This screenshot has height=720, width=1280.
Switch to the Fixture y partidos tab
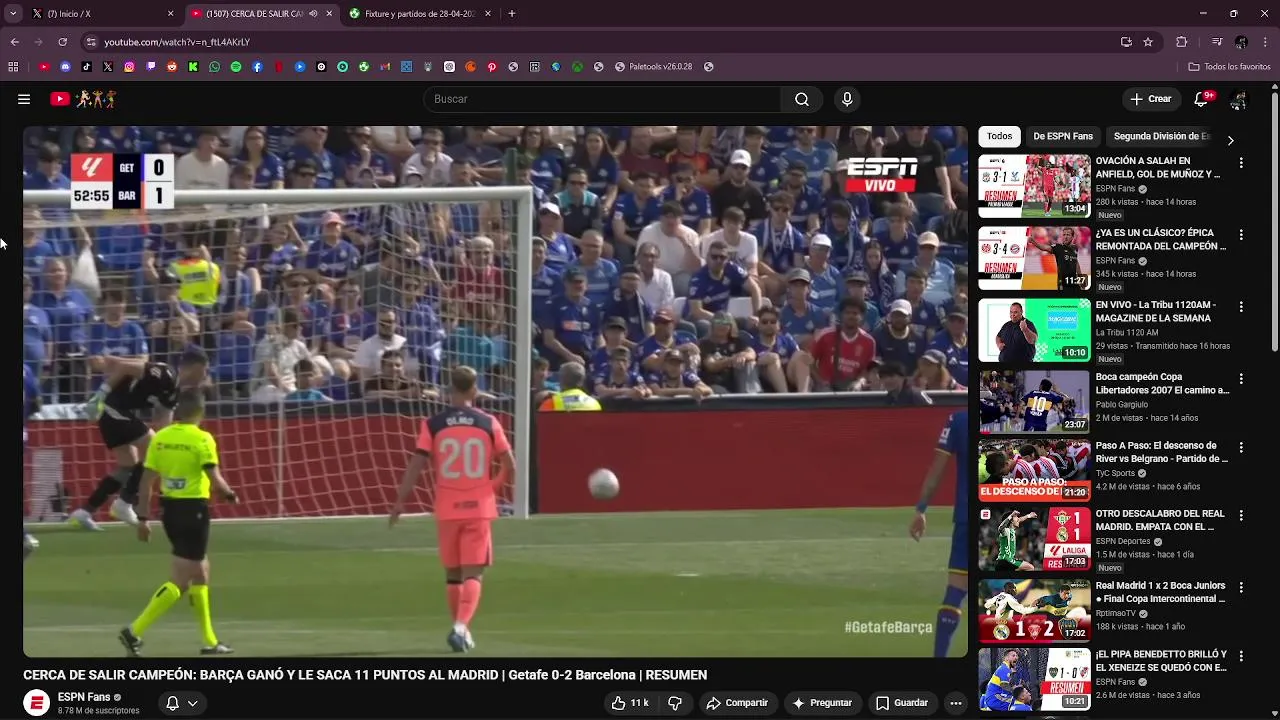(x=421, y=14)
